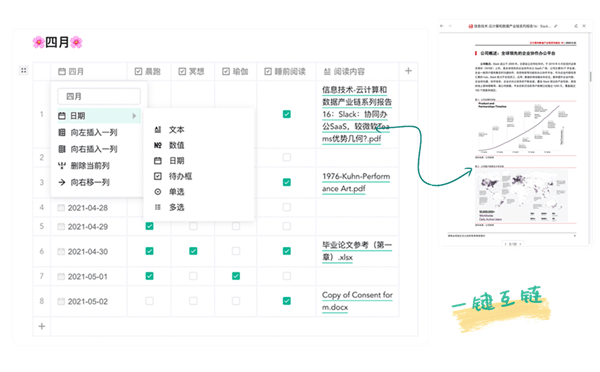Click the calendar icon beside 2021-04-28
Viewport: 600px width, 372px height.
pyautogui.click(x=61, y=207)
